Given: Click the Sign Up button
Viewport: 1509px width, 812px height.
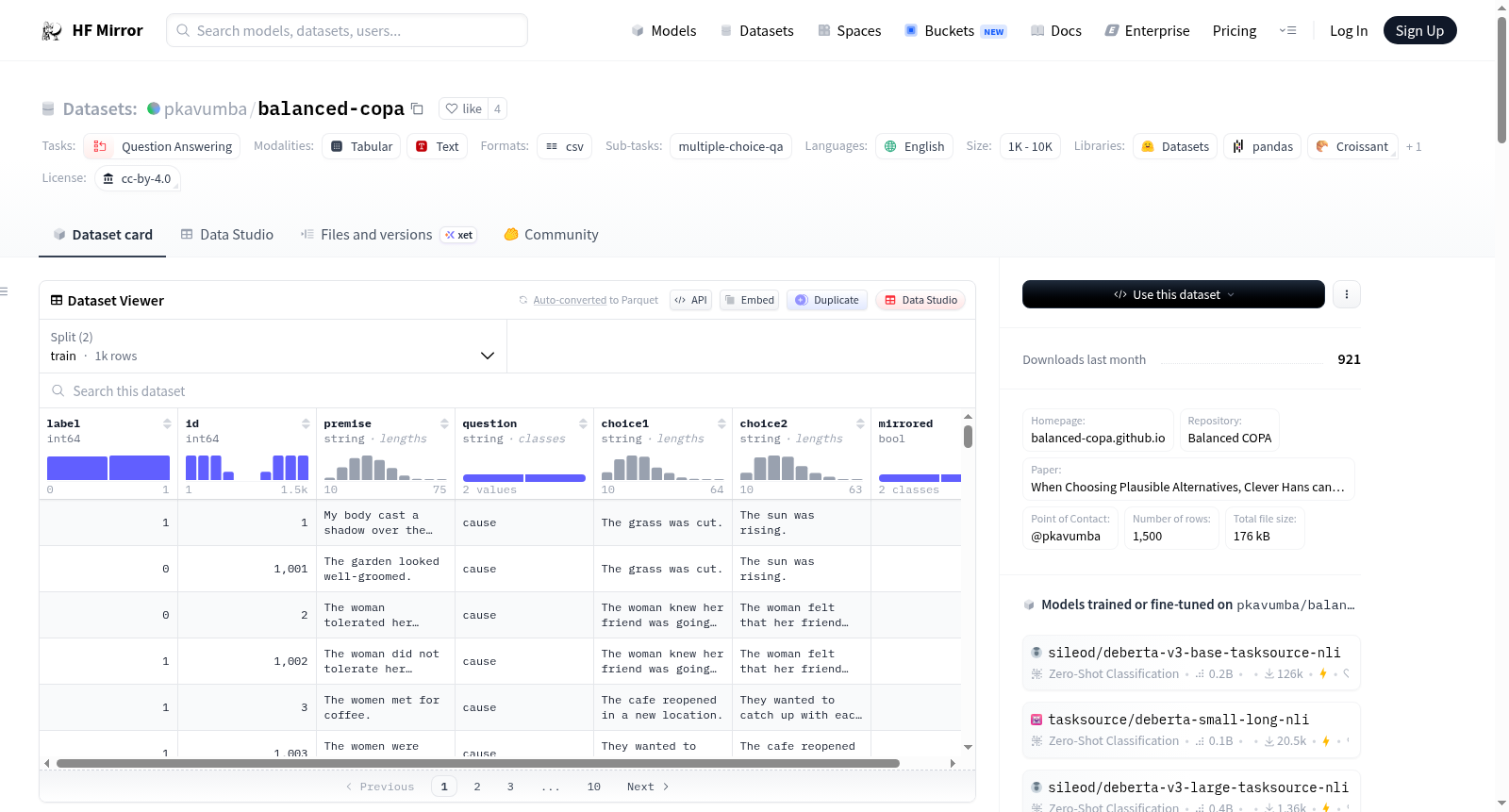Looking at the screenshot, I should tap(1419, 31).
